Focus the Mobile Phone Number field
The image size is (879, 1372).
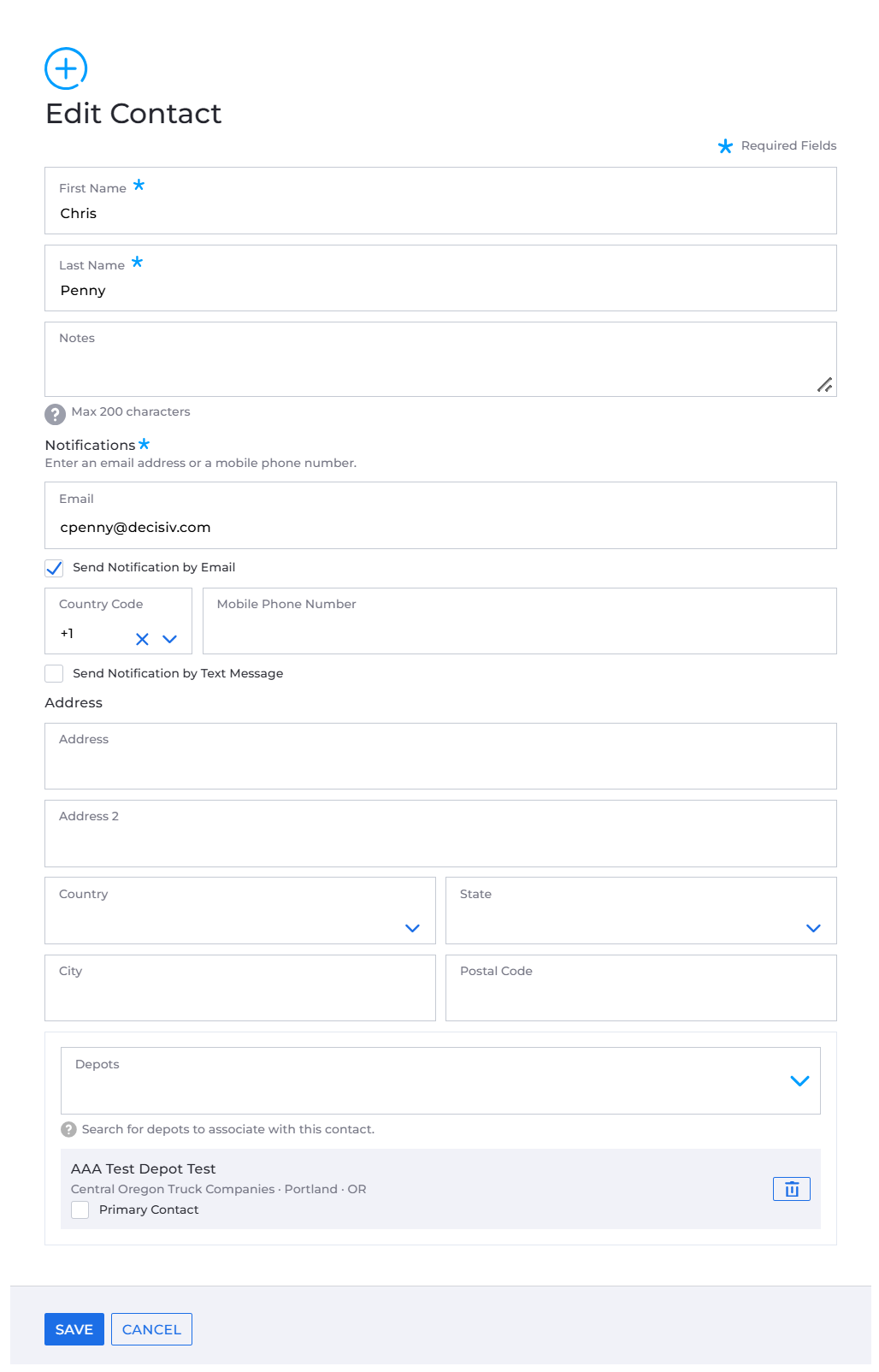pyautogui.click(x=520, y=621)
